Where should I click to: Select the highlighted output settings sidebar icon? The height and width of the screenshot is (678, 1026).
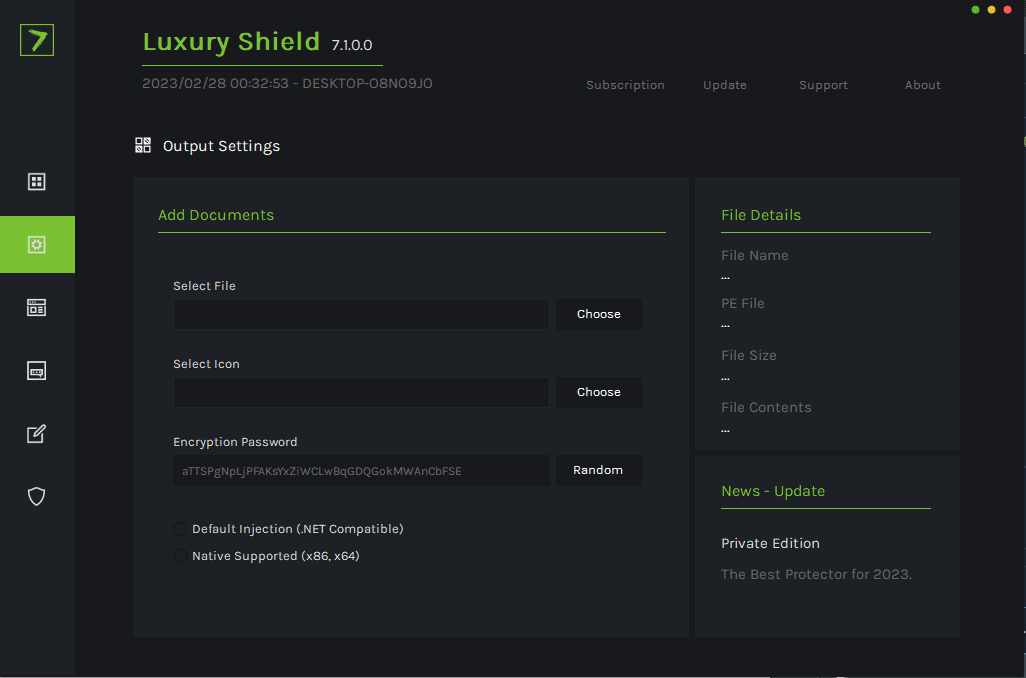[37, 245]
